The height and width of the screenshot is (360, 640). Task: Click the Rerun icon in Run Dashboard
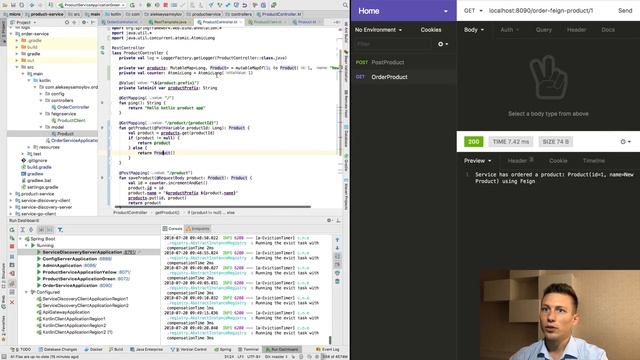point(12,230)
